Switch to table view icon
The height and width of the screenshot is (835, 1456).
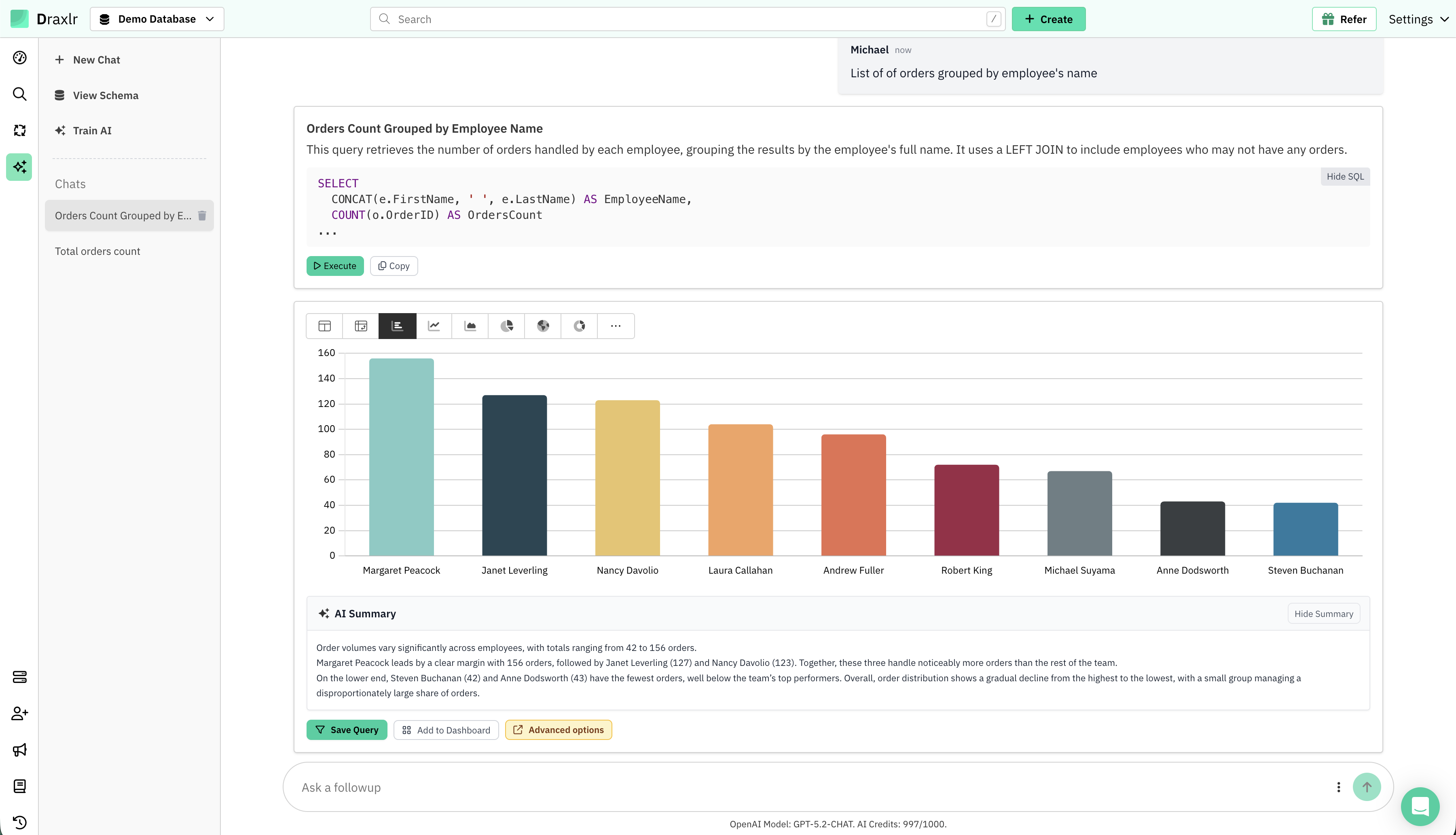pos(324,326)
